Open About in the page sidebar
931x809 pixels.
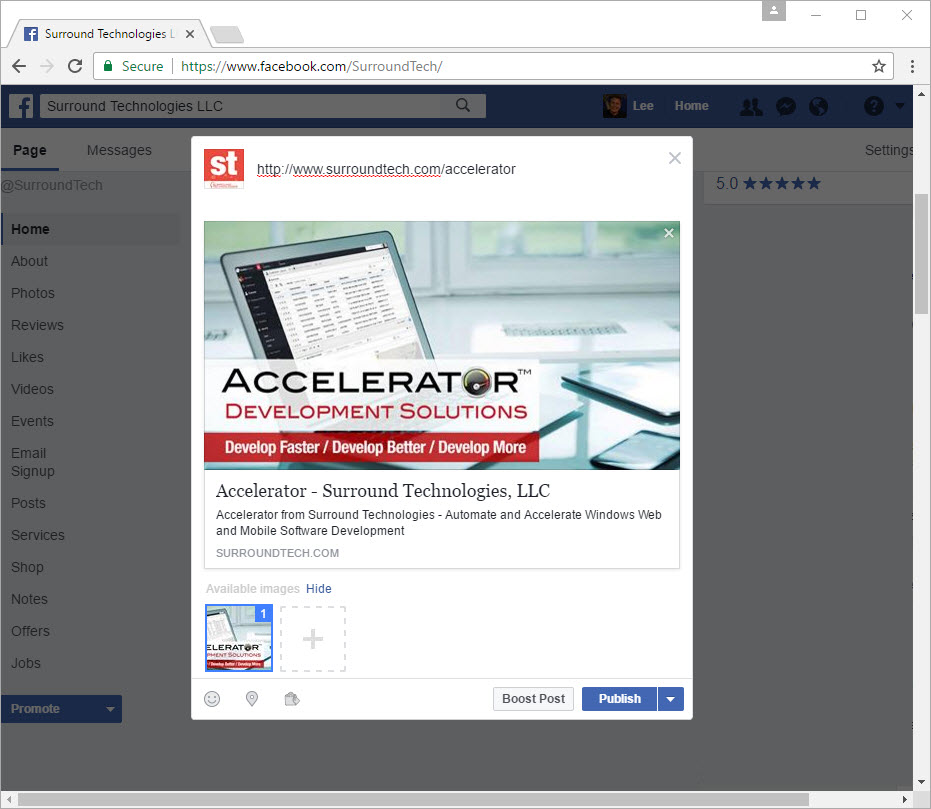(29, 261)
